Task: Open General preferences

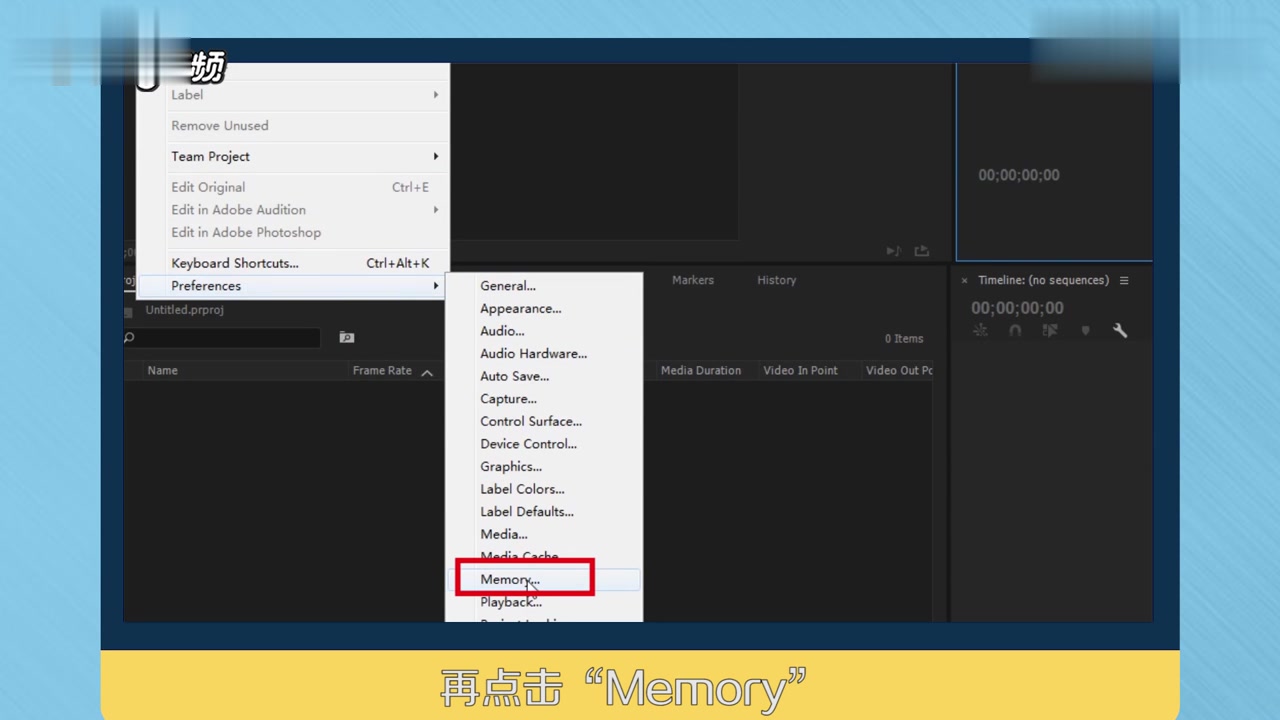Action: (x=508, y=286)
